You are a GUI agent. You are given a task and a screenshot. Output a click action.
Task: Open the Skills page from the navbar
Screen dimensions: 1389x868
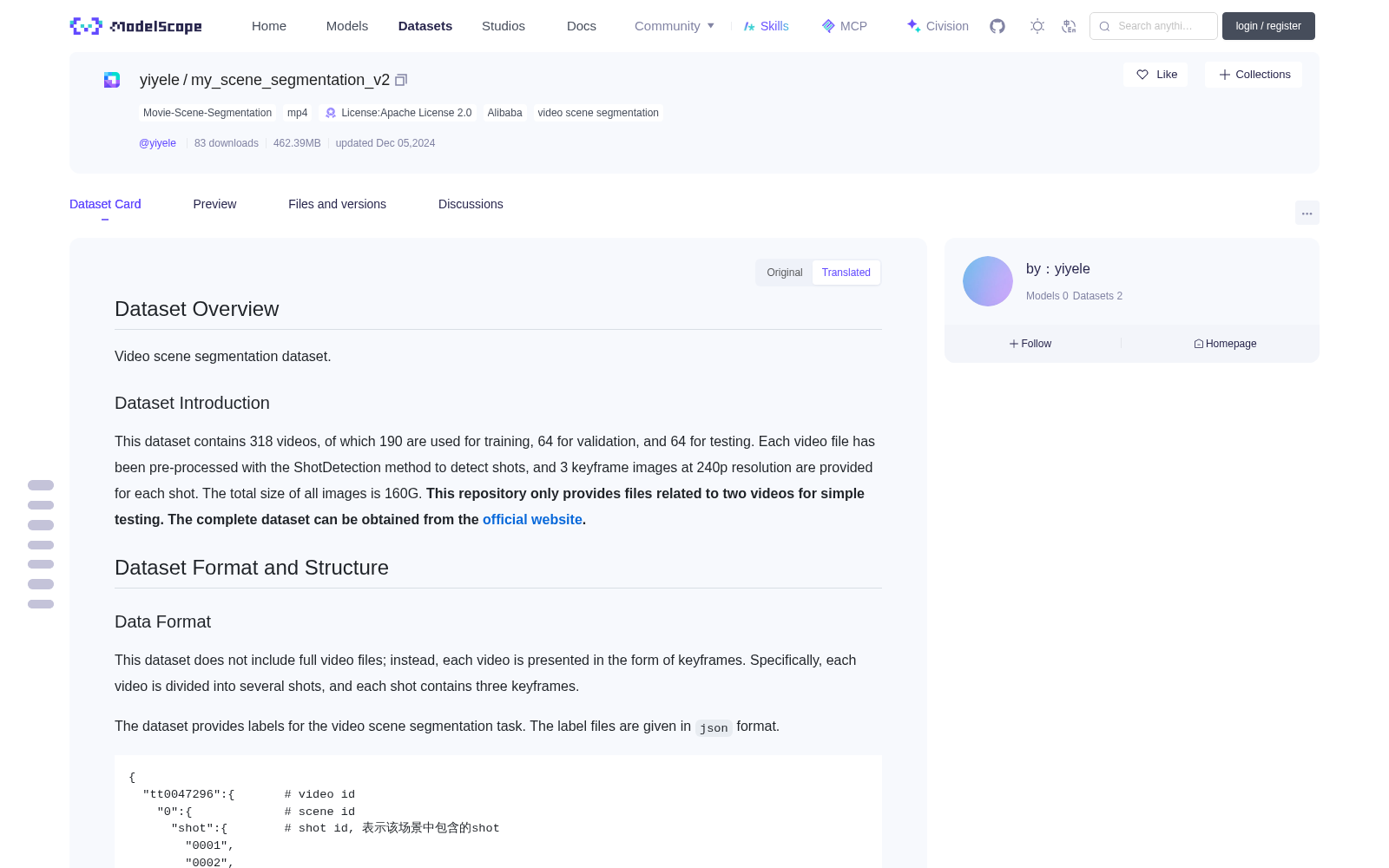[766, 26]
